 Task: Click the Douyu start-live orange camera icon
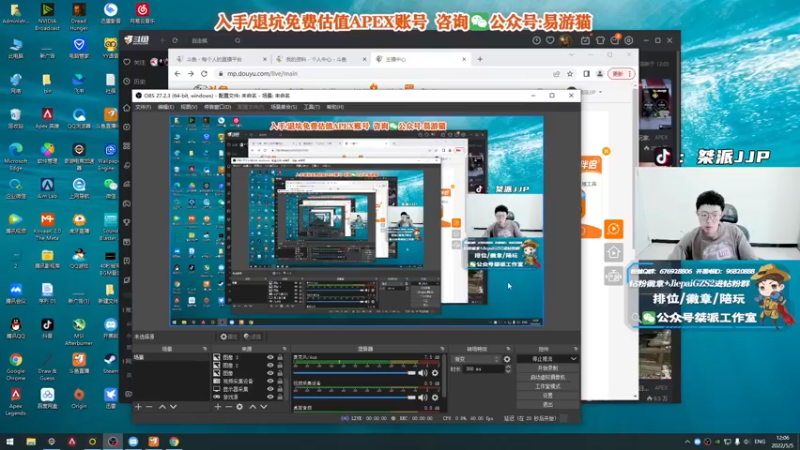click(613, 229)
